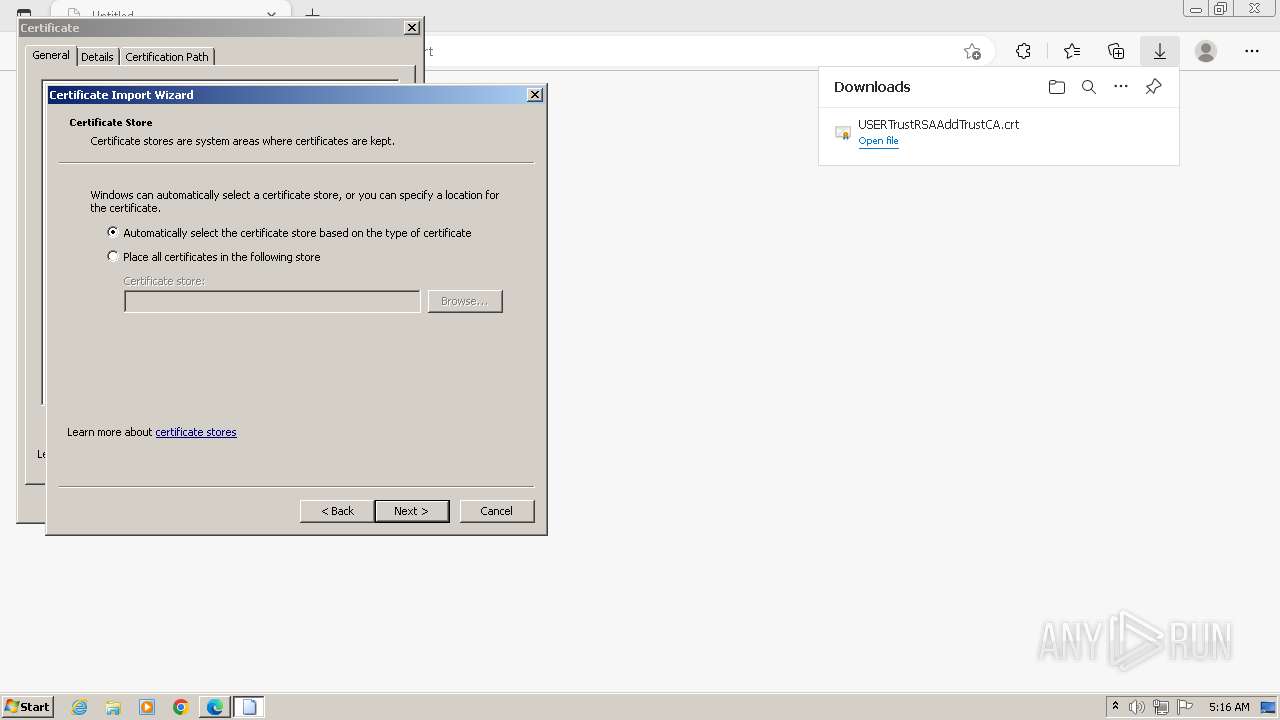The width and height of the screenshot is (1280, 720).
Task: Launch Internet Explorer from taskbar
Action: point(80,707)
